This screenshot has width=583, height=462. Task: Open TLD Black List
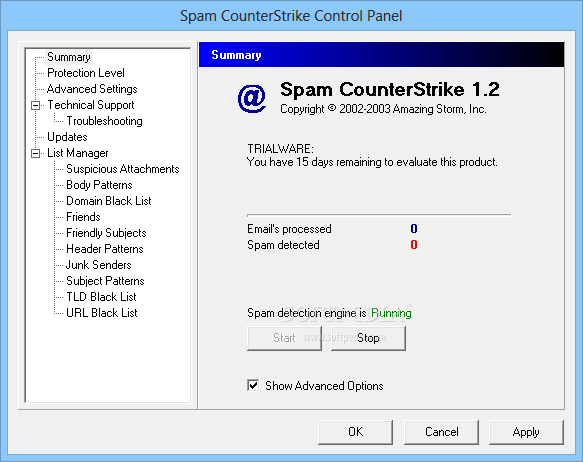pos(101,297)
